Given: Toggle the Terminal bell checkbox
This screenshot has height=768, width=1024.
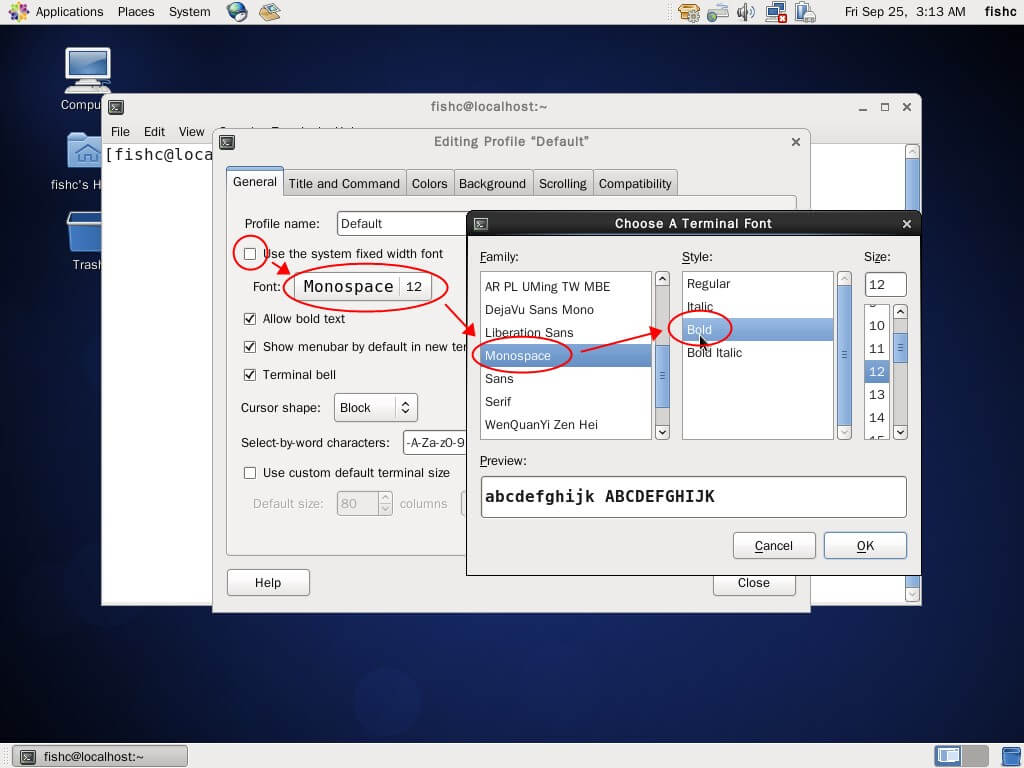Looking at the screenshot, I should point(250,375).
